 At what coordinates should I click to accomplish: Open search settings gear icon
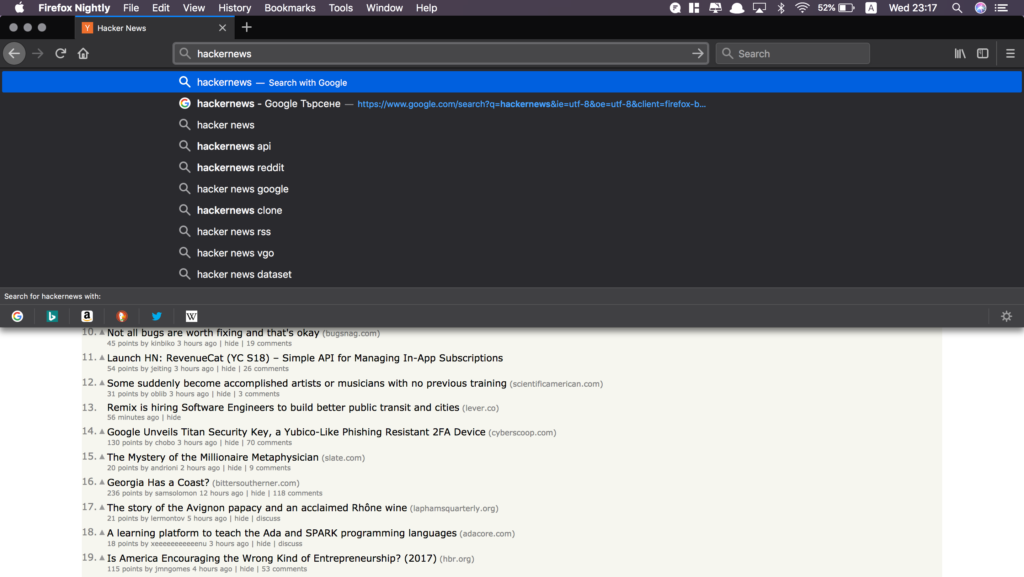point(1006,316)
